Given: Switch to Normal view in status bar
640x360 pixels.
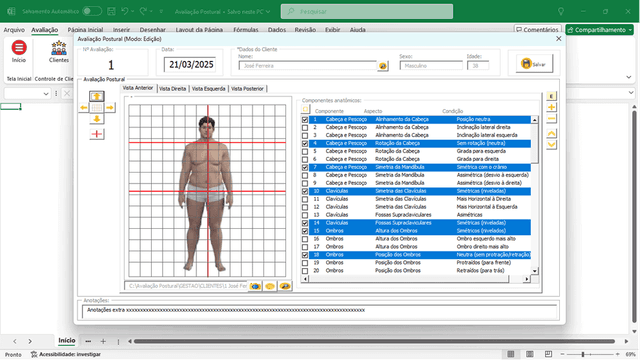Looking at the screenshot, I should (511, 354).
